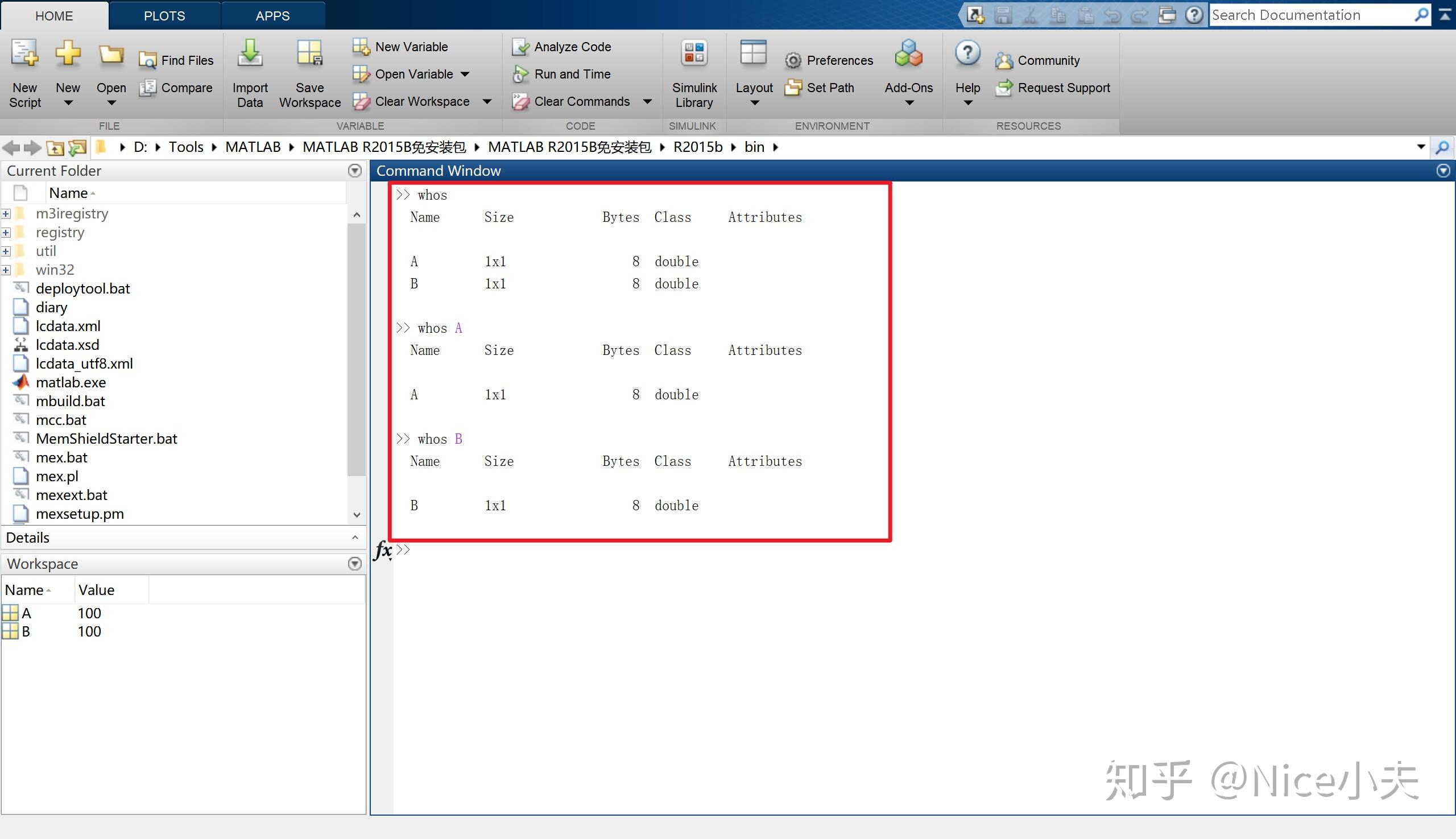Click the Analyze Code icon
1456x839 pixels.
521,47
